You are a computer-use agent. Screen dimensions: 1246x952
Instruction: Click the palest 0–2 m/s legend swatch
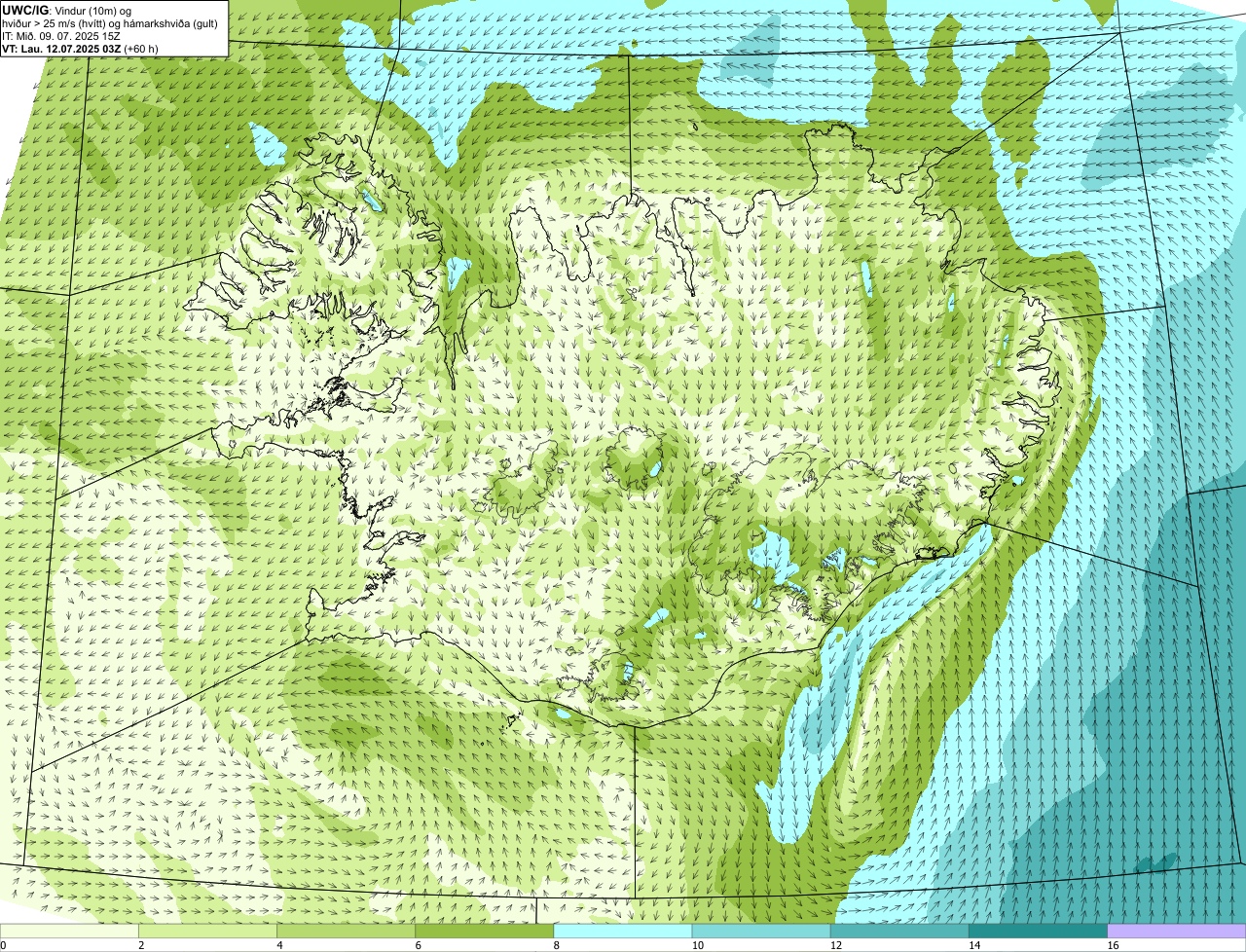coord(69,931)
